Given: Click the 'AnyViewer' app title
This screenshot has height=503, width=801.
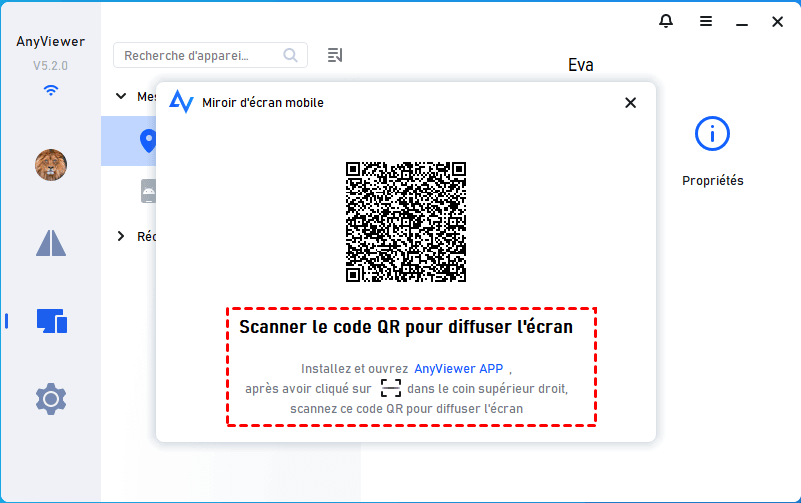Looking at the screenshot, I should (51, 42).
